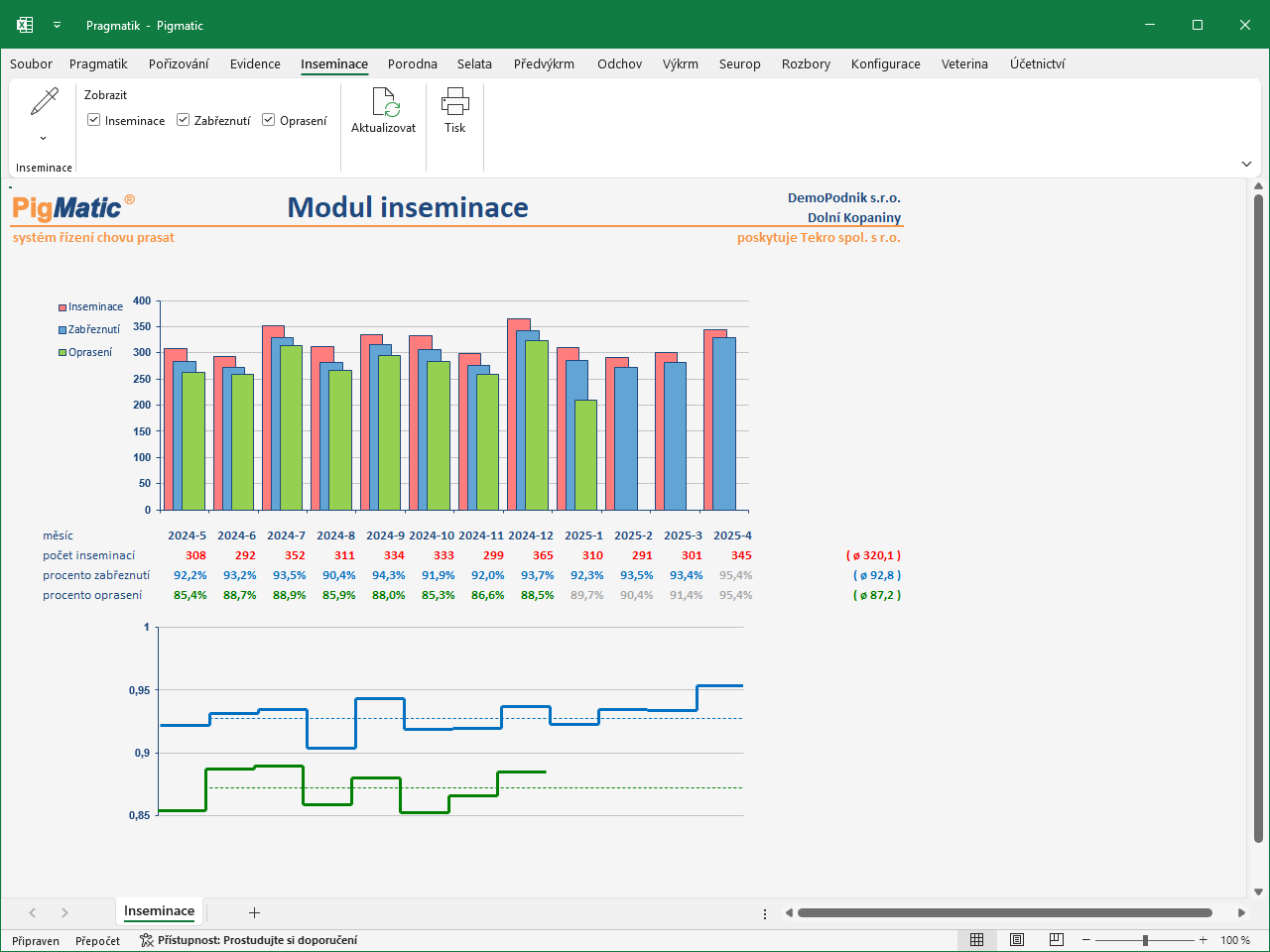Image resolution: width=1270 pixels, height=952 pixels.
Task: Click the zoom slider handle
Action: click(1145, 940)
